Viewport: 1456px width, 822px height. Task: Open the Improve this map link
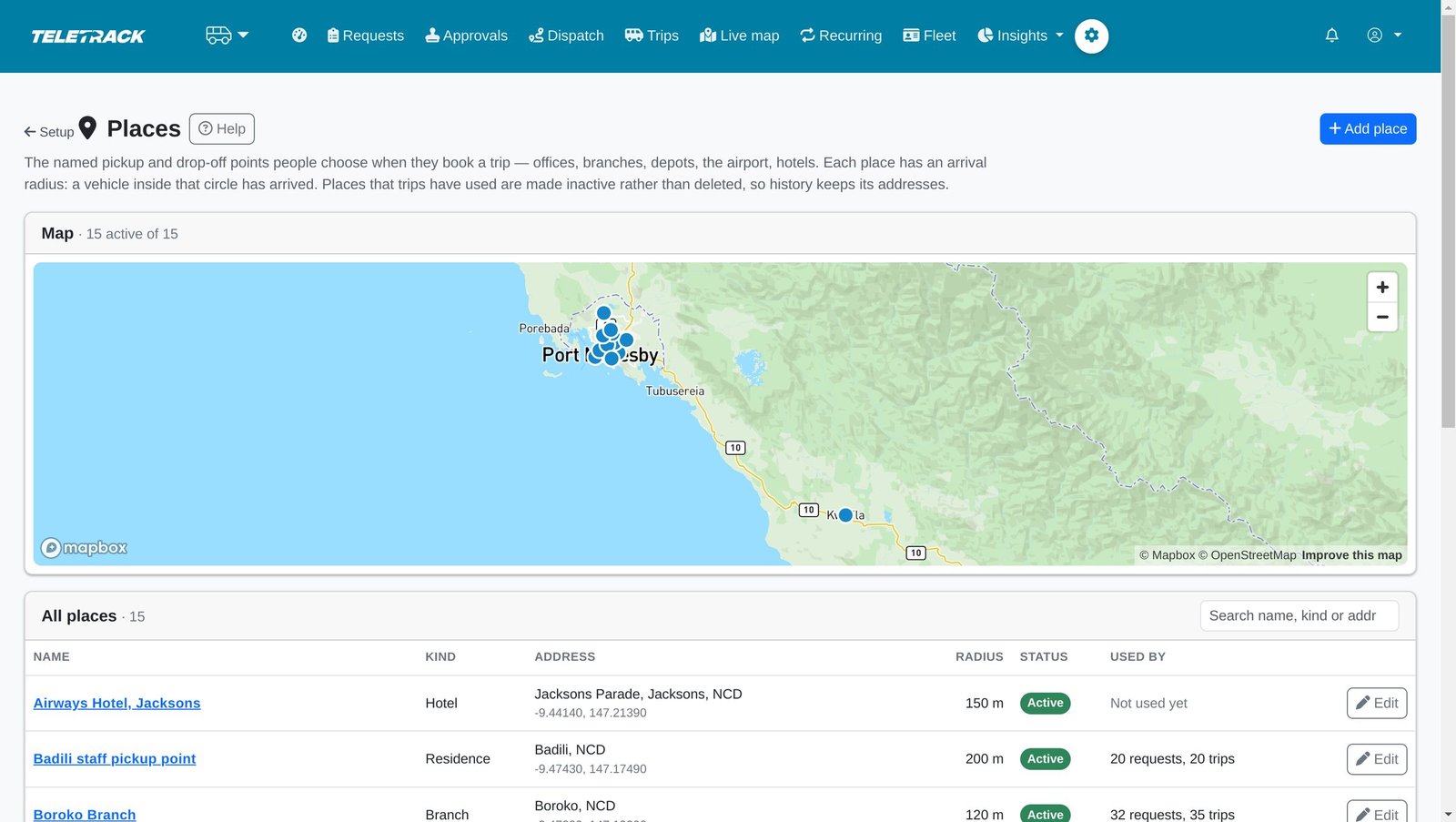[x=1351, y=555]
